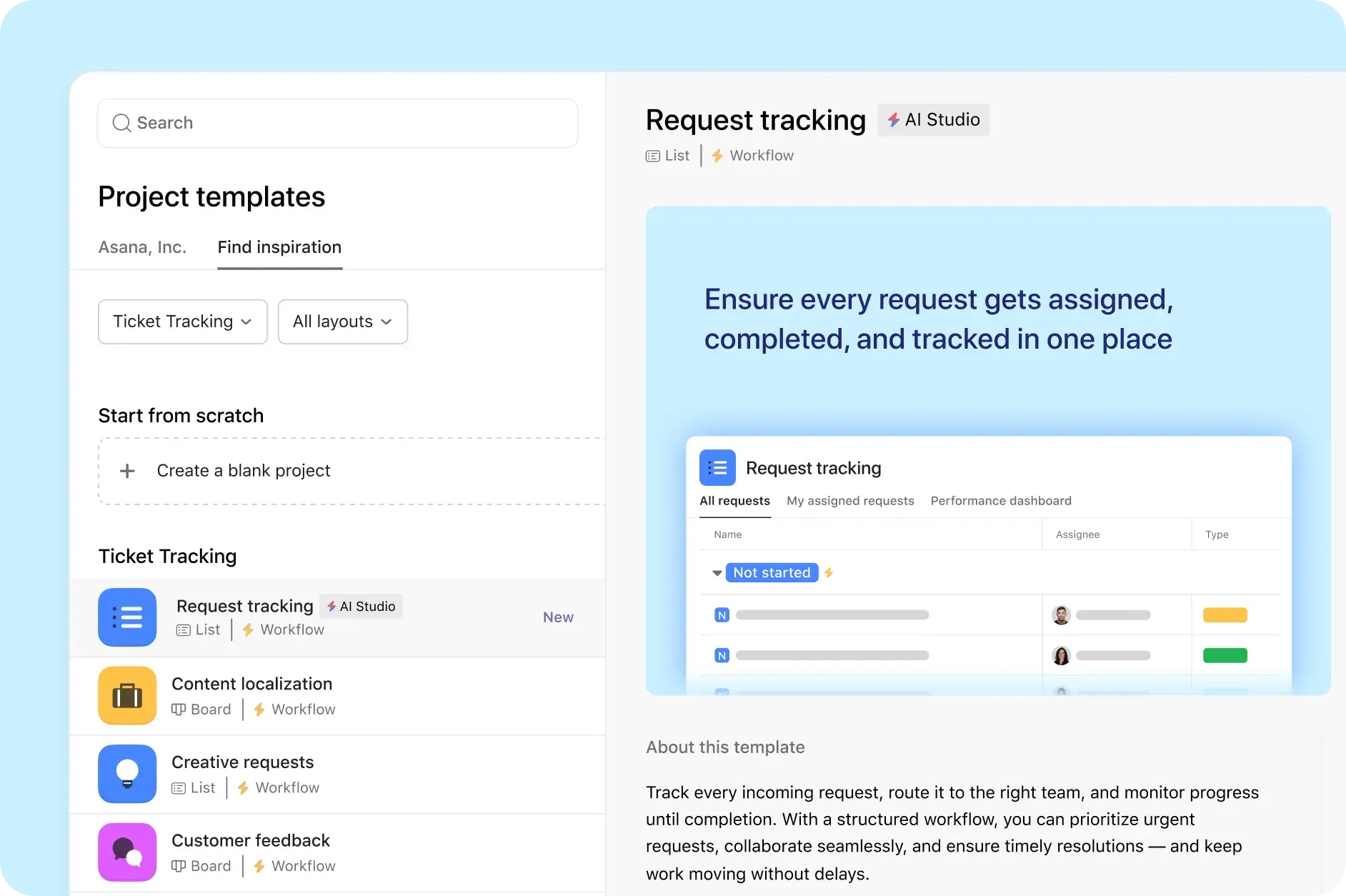
Task: Open the Content localization template
Action: 252,684
